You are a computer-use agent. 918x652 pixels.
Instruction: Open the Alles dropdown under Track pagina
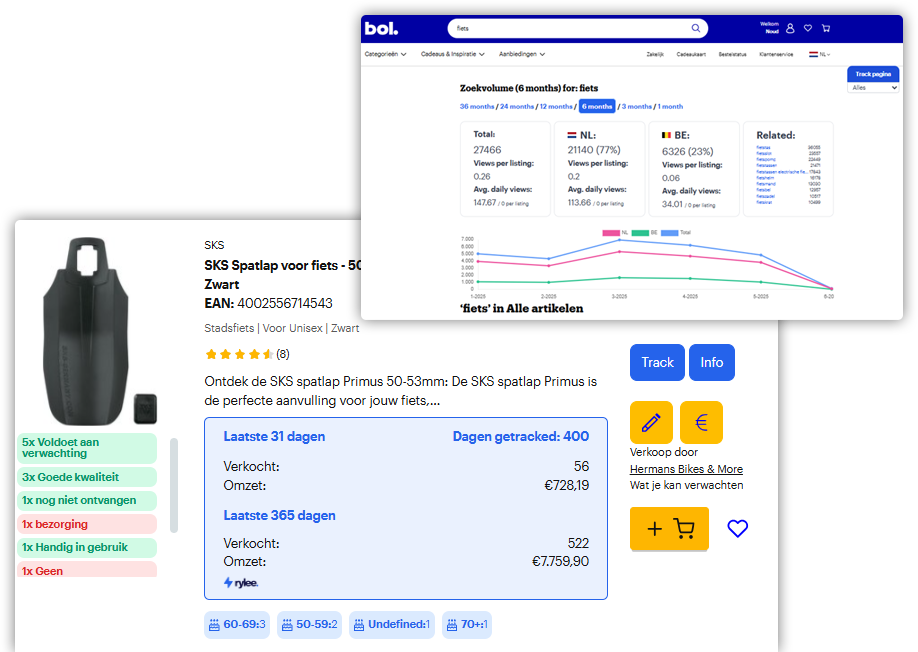pyautogui.click(x=874, y=87)
